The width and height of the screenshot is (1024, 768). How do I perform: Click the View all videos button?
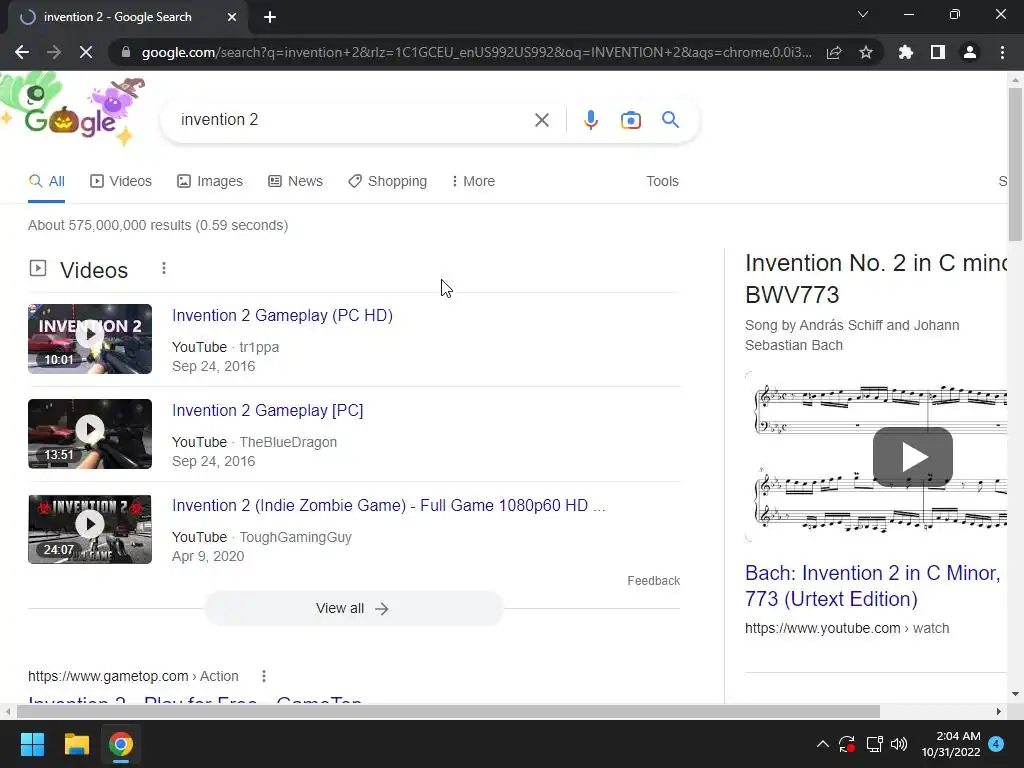point(353,608)
